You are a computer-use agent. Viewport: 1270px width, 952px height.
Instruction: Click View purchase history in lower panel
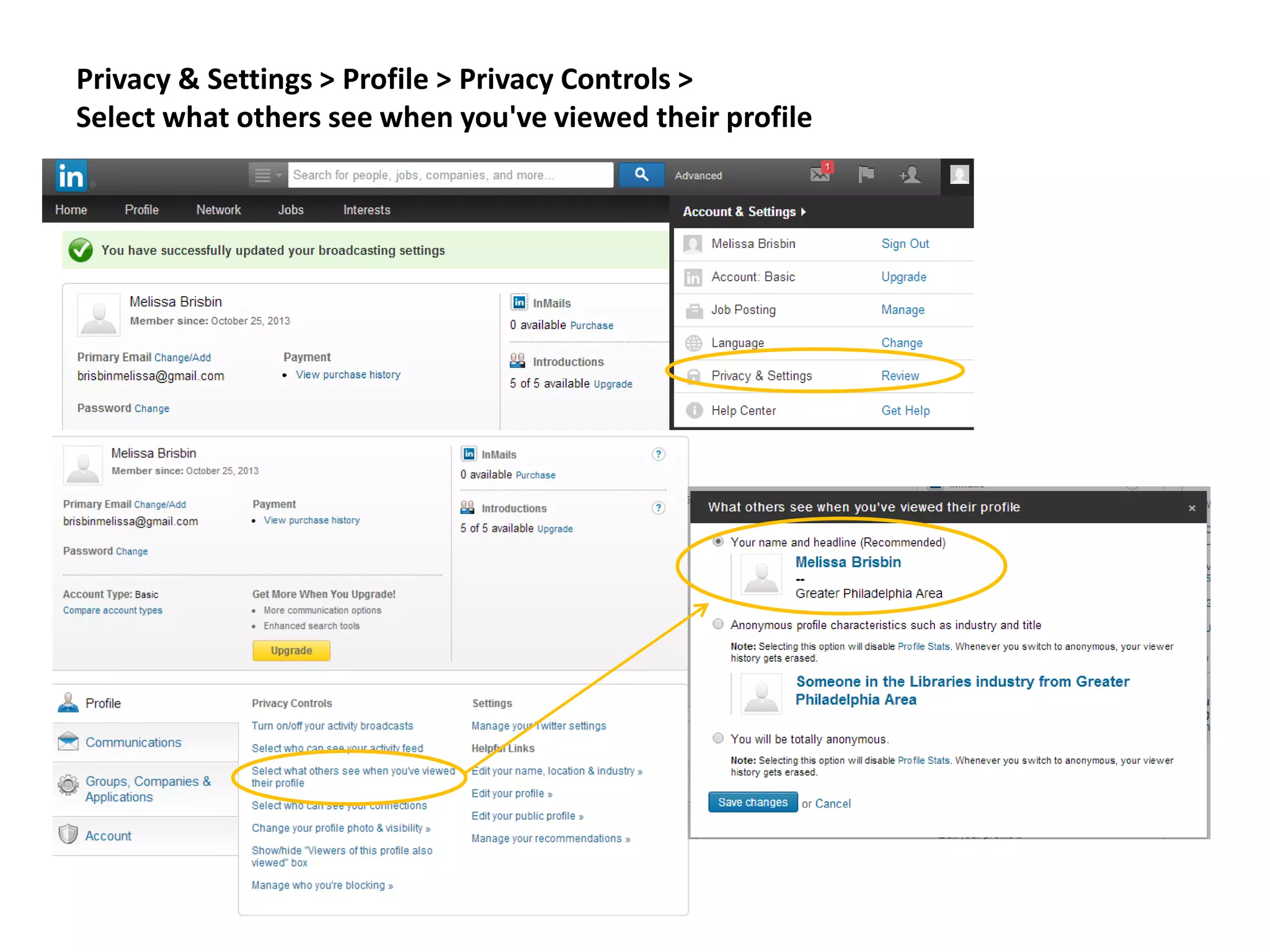[x=311, y=521]
